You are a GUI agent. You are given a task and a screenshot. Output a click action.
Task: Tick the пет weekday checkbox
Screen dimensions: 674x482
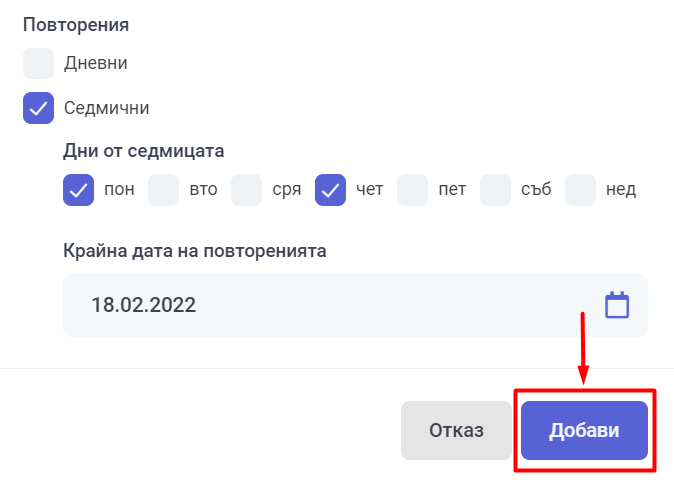pyautogui.click(x=412, y=190)
